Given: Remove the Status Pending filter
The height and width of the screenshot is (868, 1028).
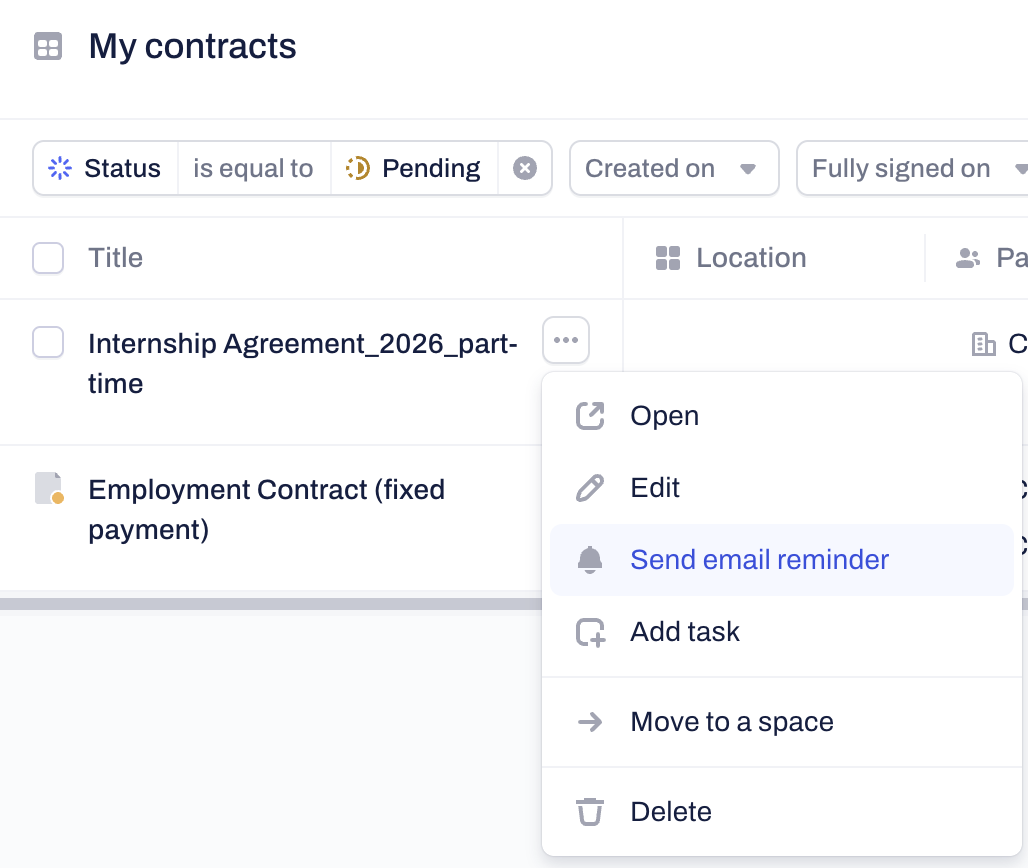Looking at the screenshot, I should (x=524, y=168).
